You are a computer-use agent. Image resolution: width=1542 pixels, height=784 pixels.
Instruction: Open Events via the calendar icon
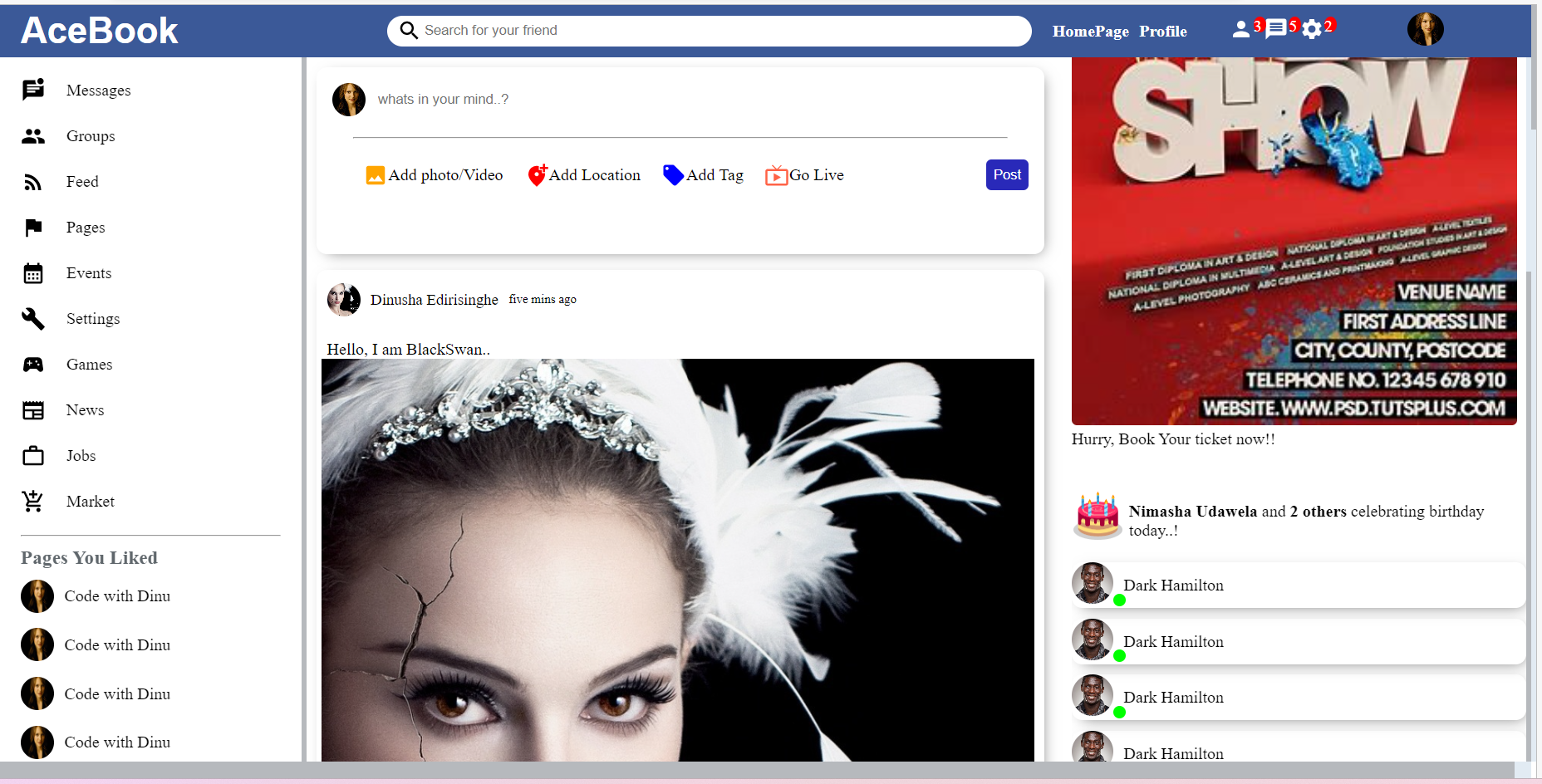tap(32, 272)
